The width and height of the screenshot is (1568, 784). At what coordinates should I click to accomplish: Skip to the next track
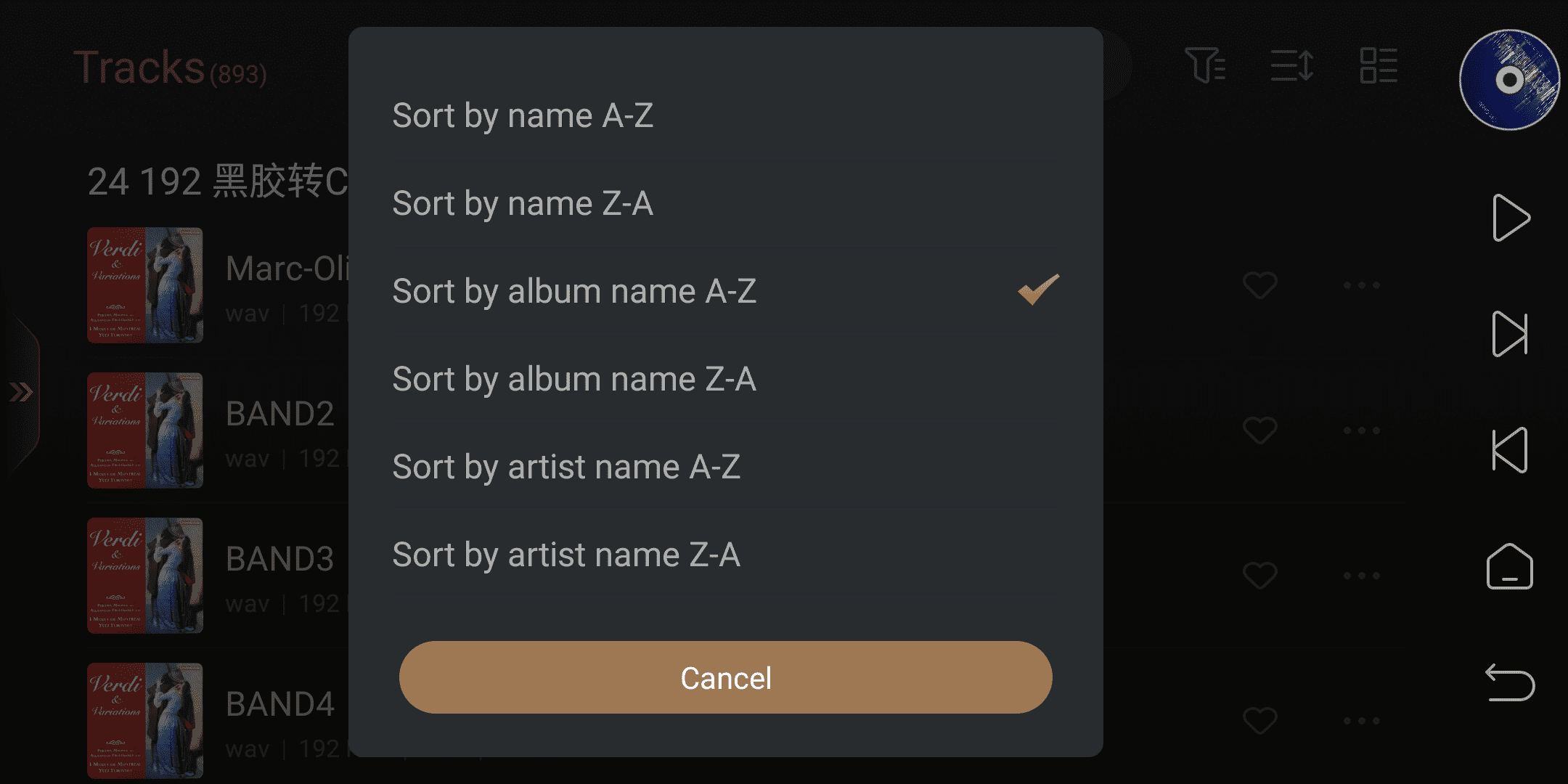tap(1510, 335)
